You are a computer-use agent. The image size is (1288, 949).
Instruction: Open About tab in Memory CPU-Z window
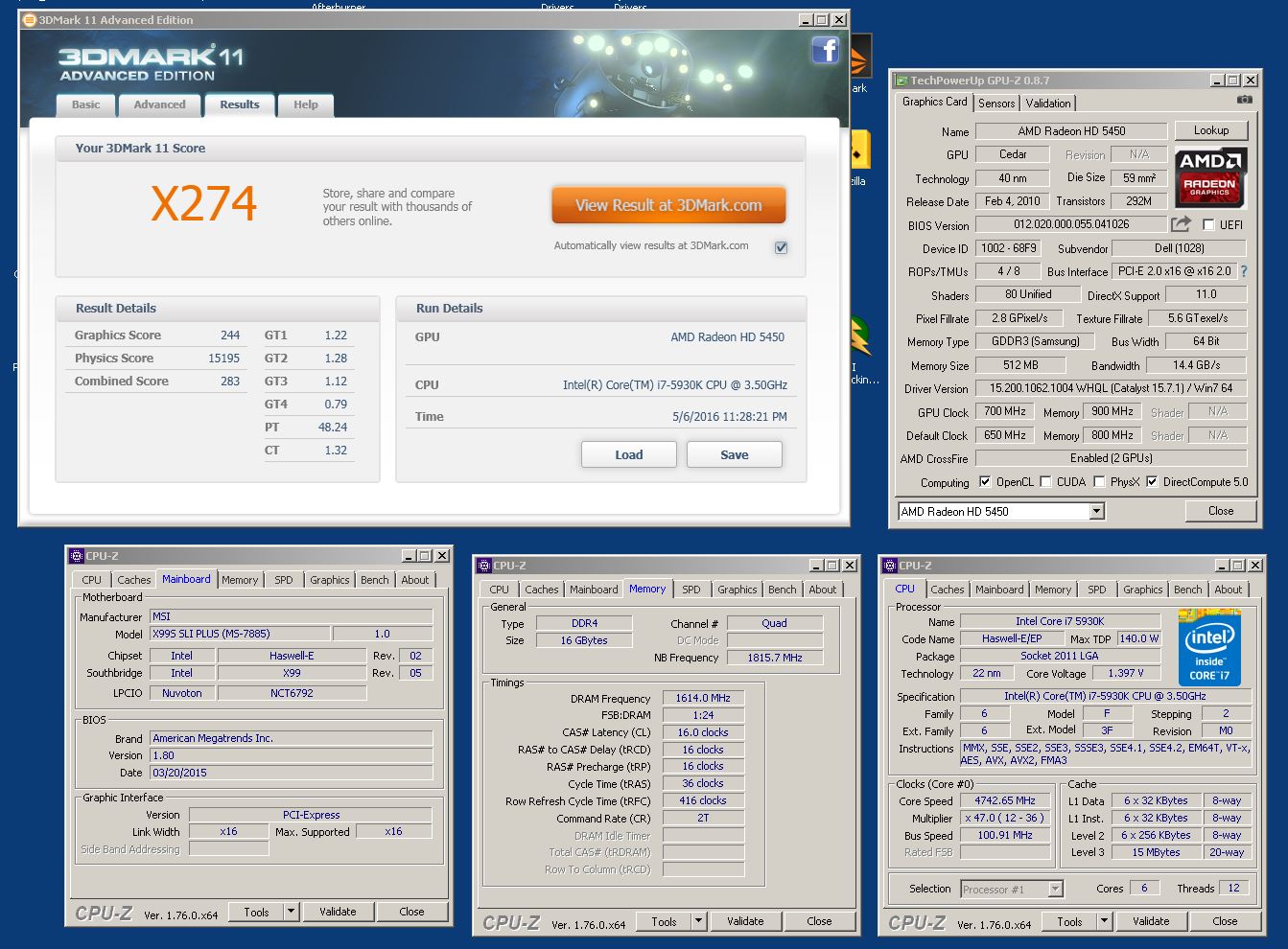click(x=823, y=590)
